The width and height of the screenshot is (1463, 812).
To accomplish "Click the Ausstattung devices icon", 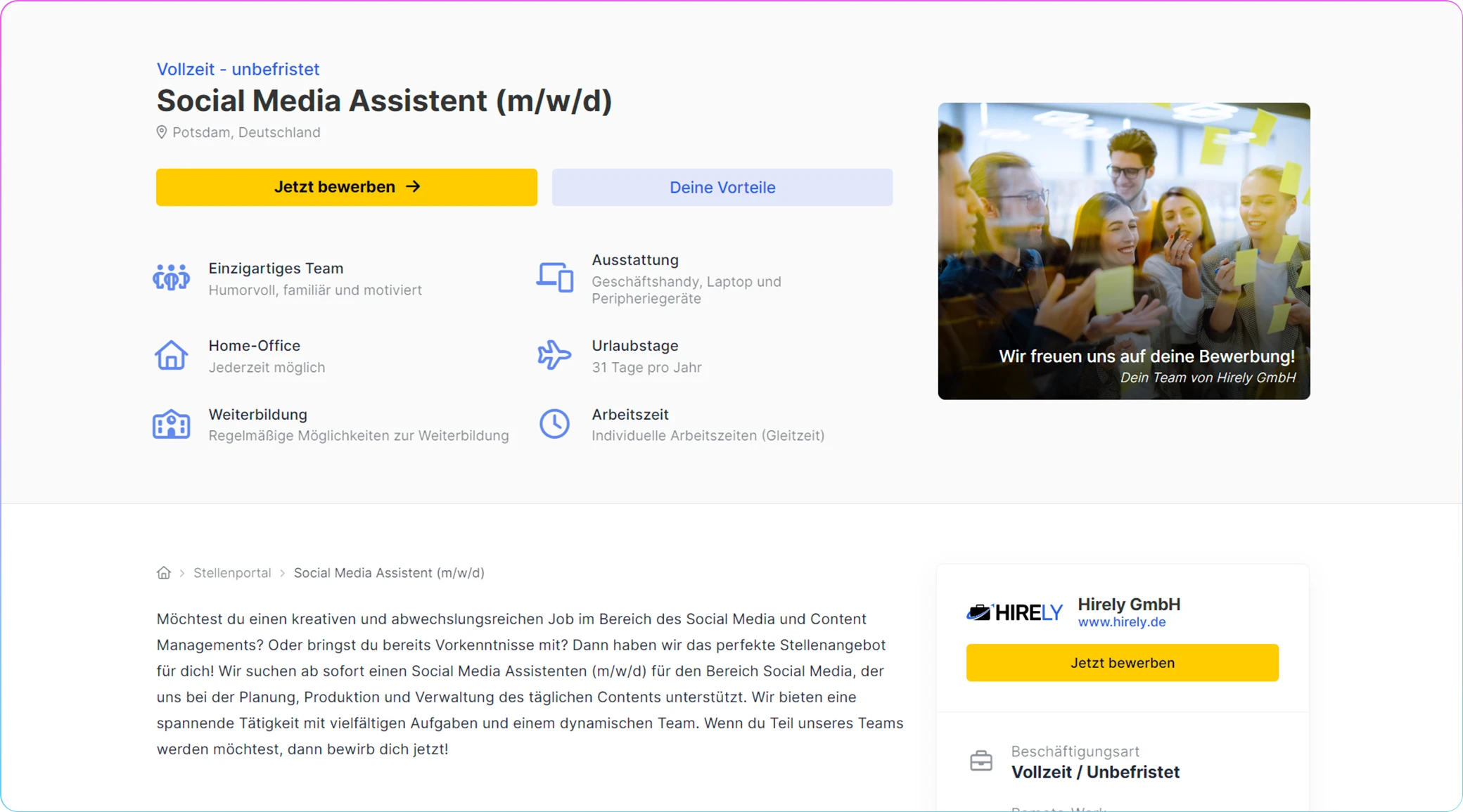I will [555, 278].
